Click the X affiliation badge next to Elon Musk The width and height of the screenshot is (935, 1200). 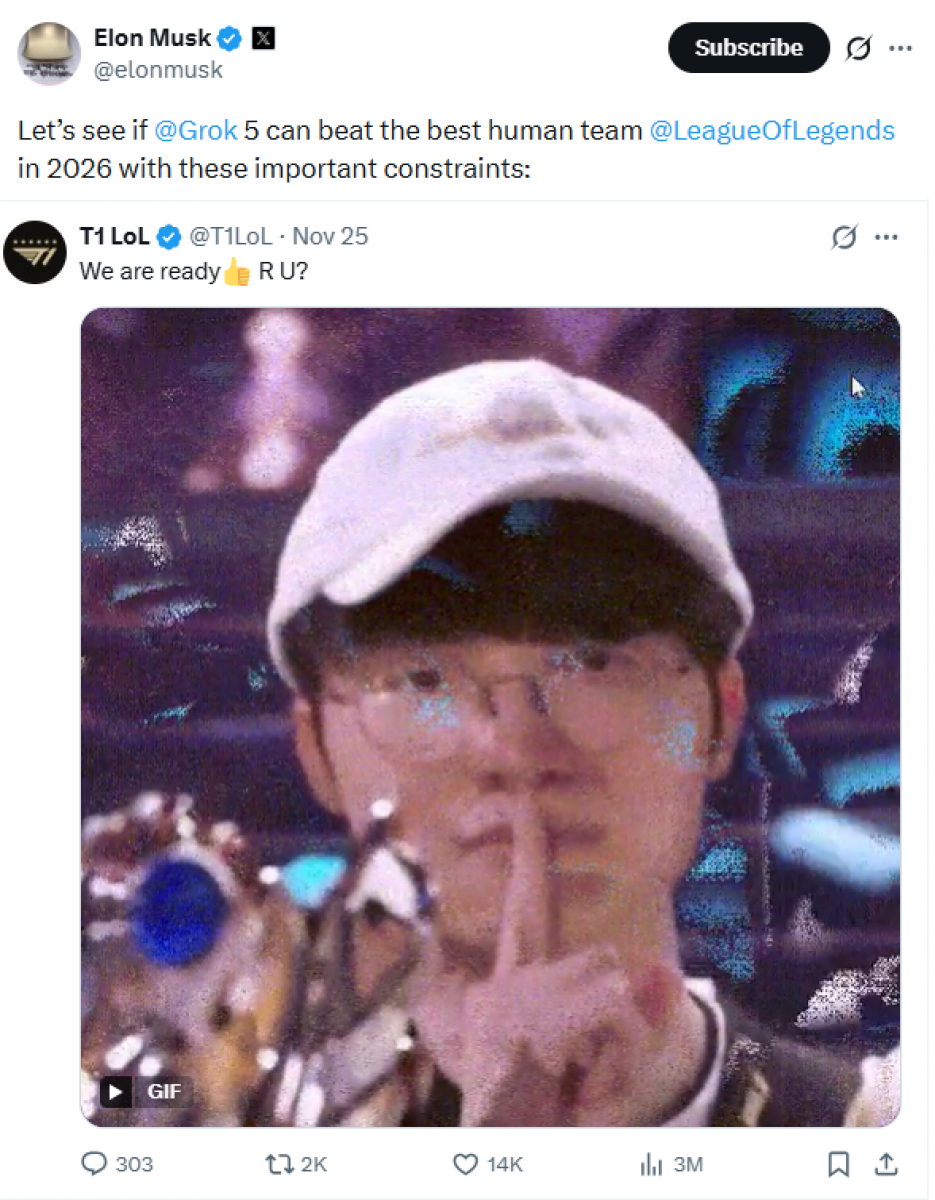(263, 39)
